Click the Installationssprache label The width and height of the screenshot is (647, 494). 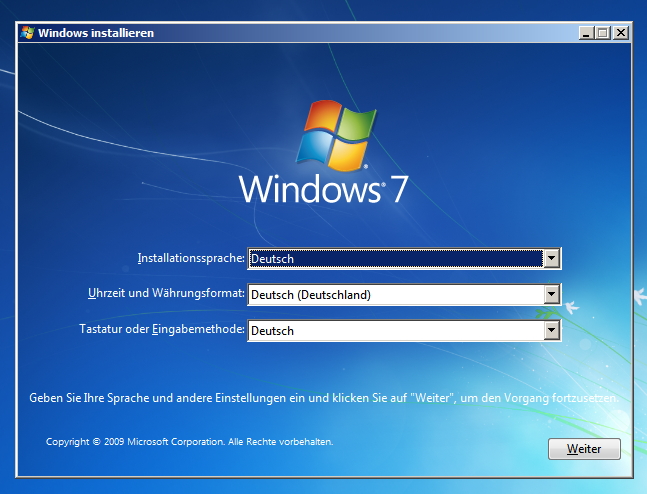[191, 258]
